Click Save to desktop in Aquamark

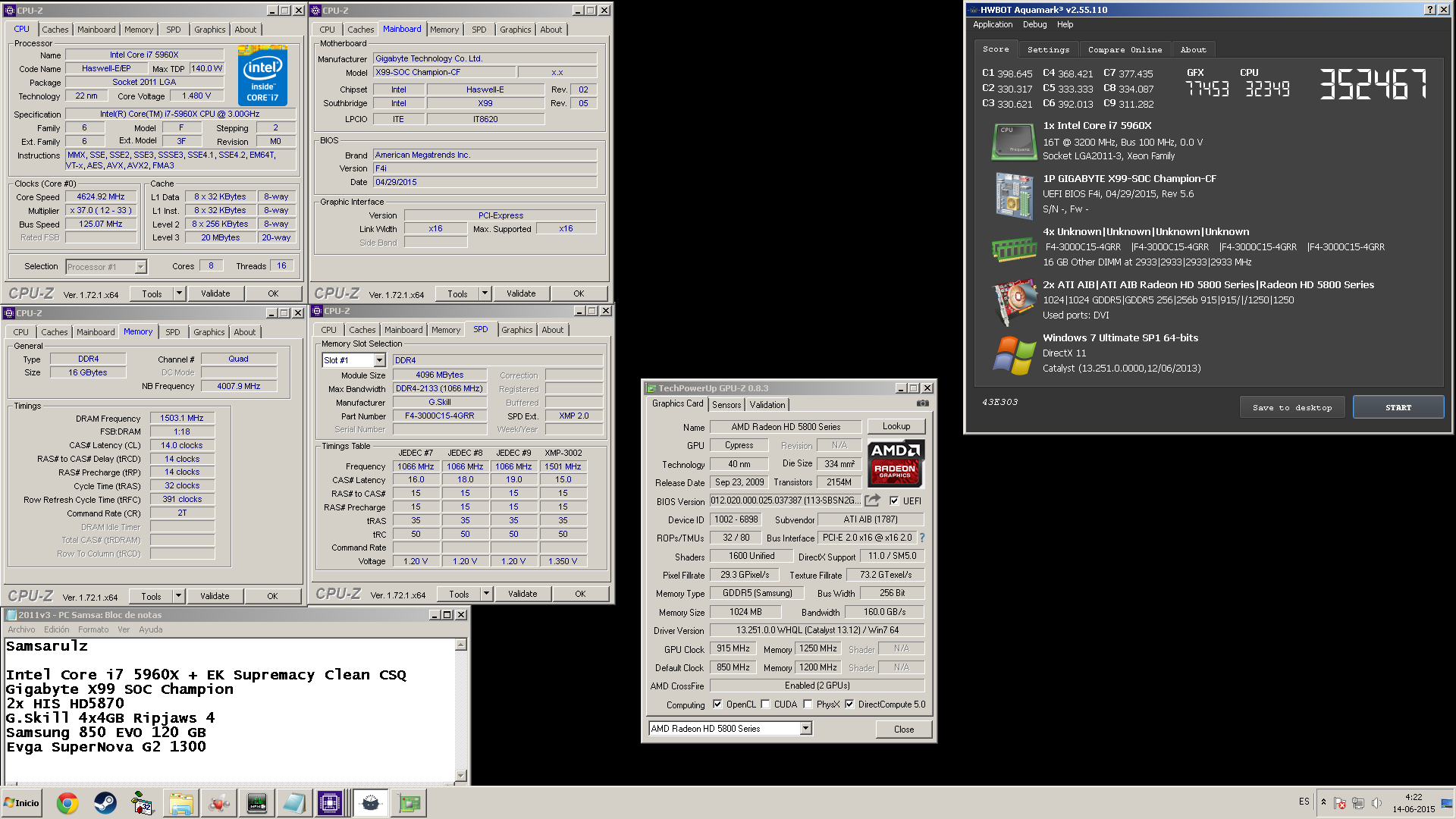[1292, 407]
